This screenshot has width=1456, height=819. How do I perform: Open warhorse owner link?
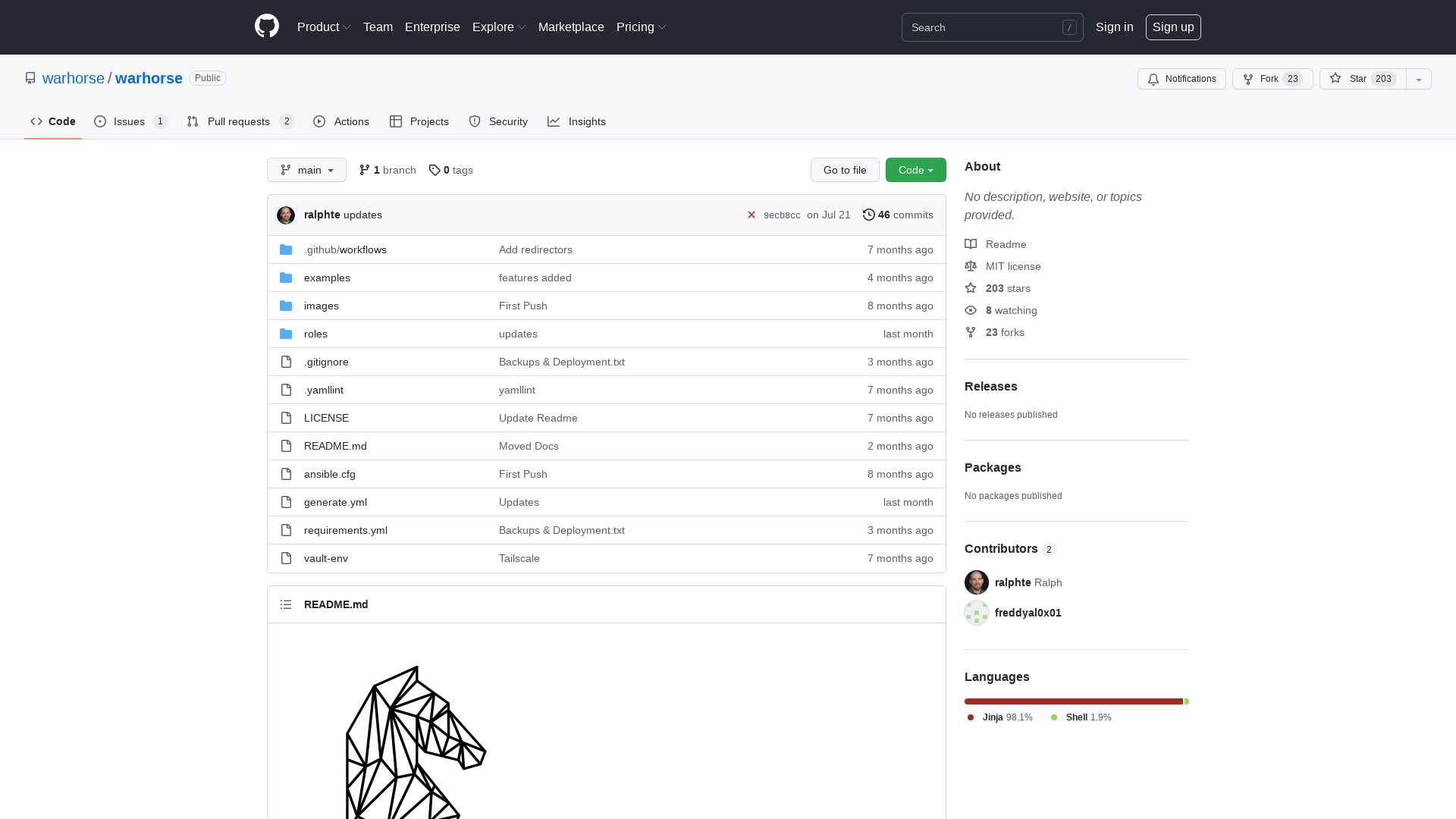(74, 78)
